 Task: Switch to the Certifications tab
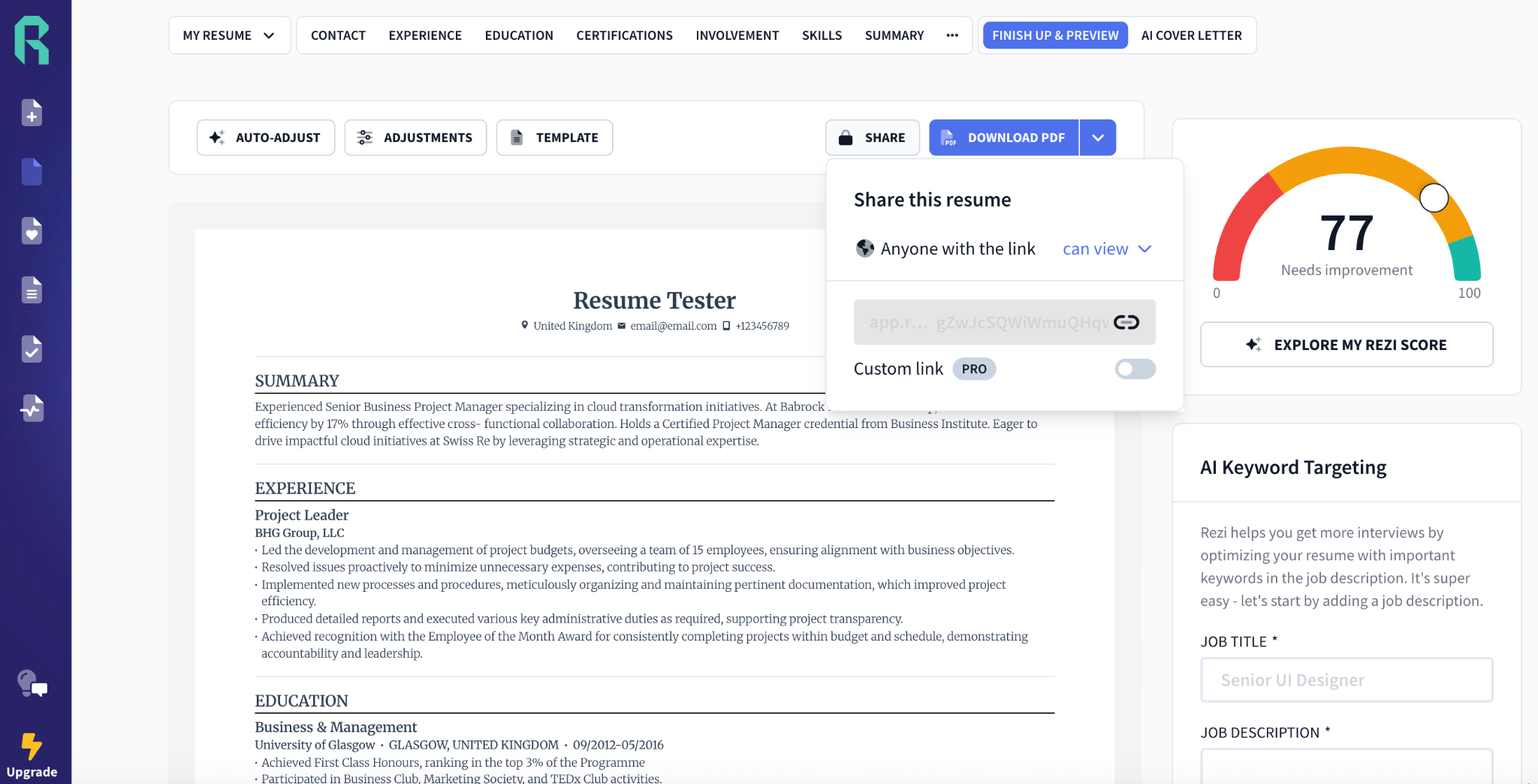624,35
